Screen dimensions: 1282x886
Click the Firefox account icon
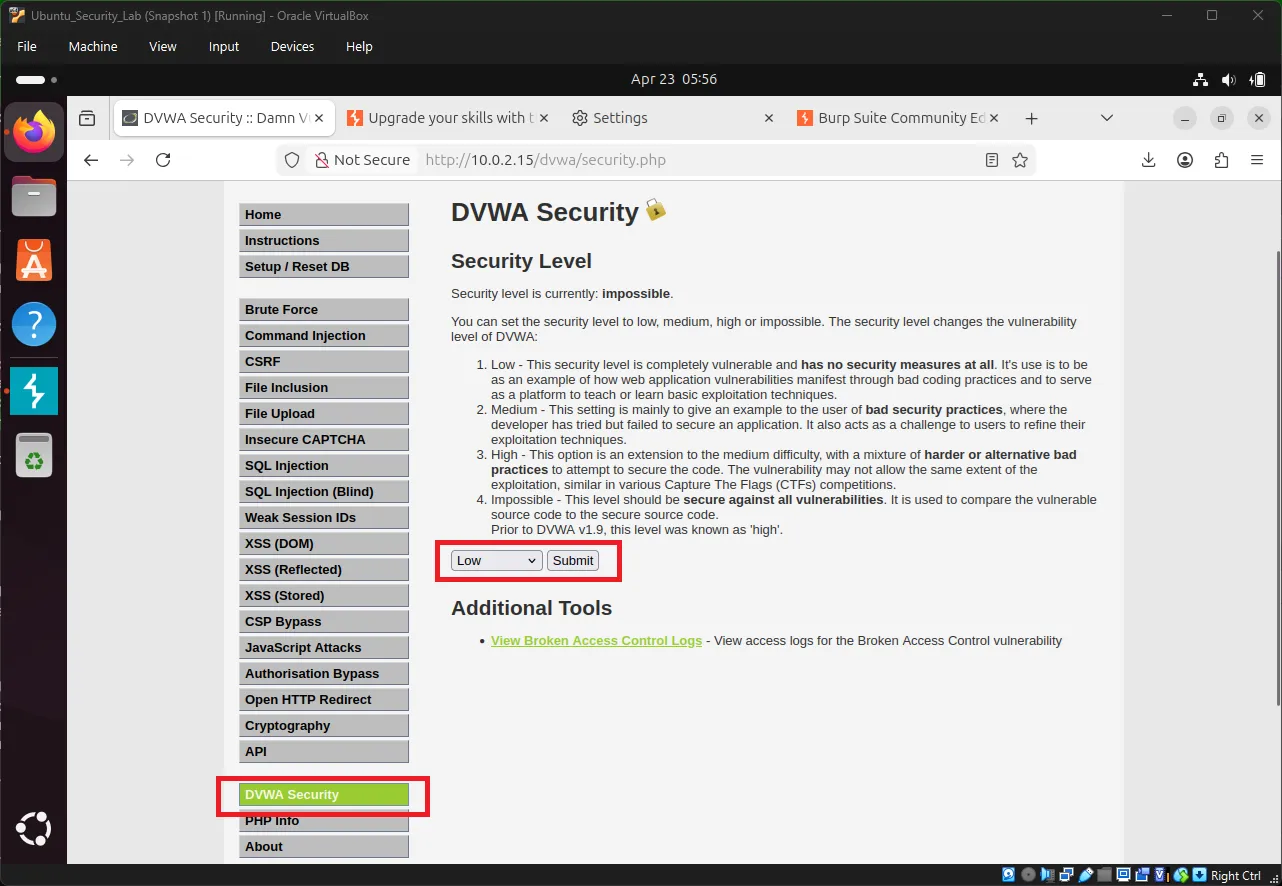tap(1184, 160)
